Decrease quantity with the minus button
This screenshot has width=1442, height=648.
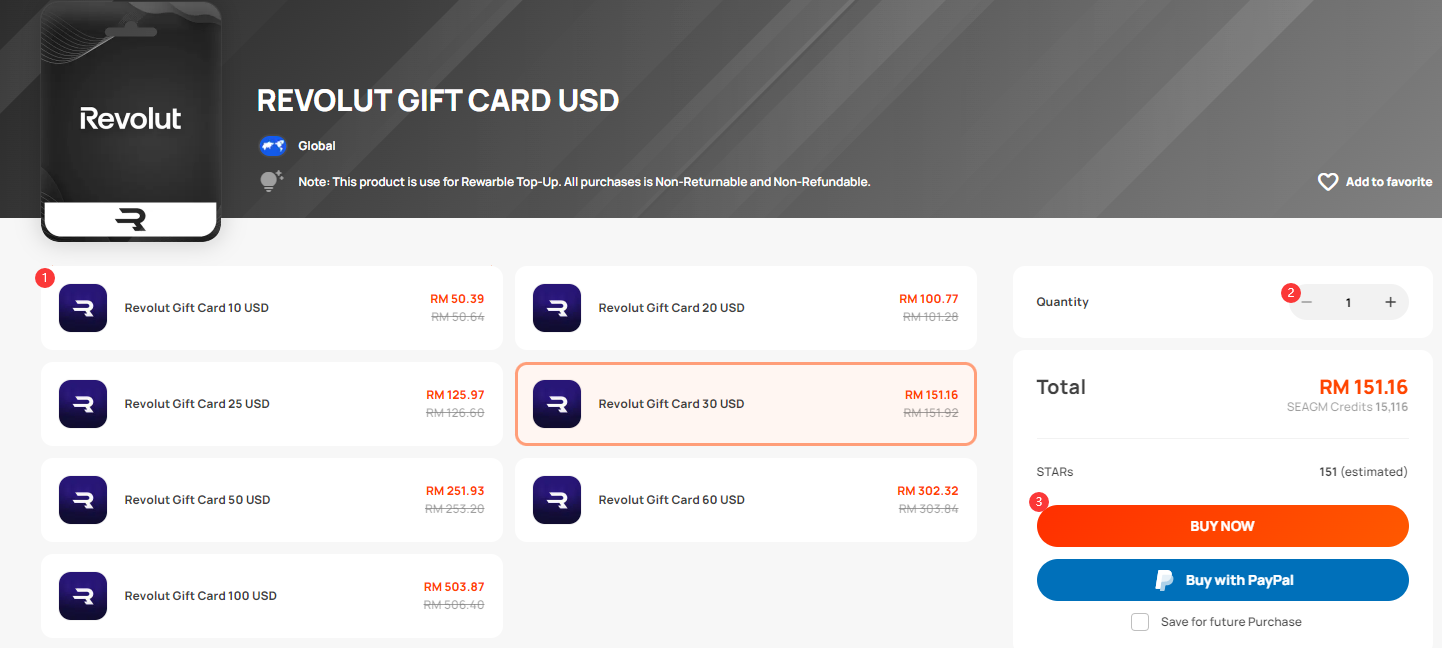(x=1307, y=302)
